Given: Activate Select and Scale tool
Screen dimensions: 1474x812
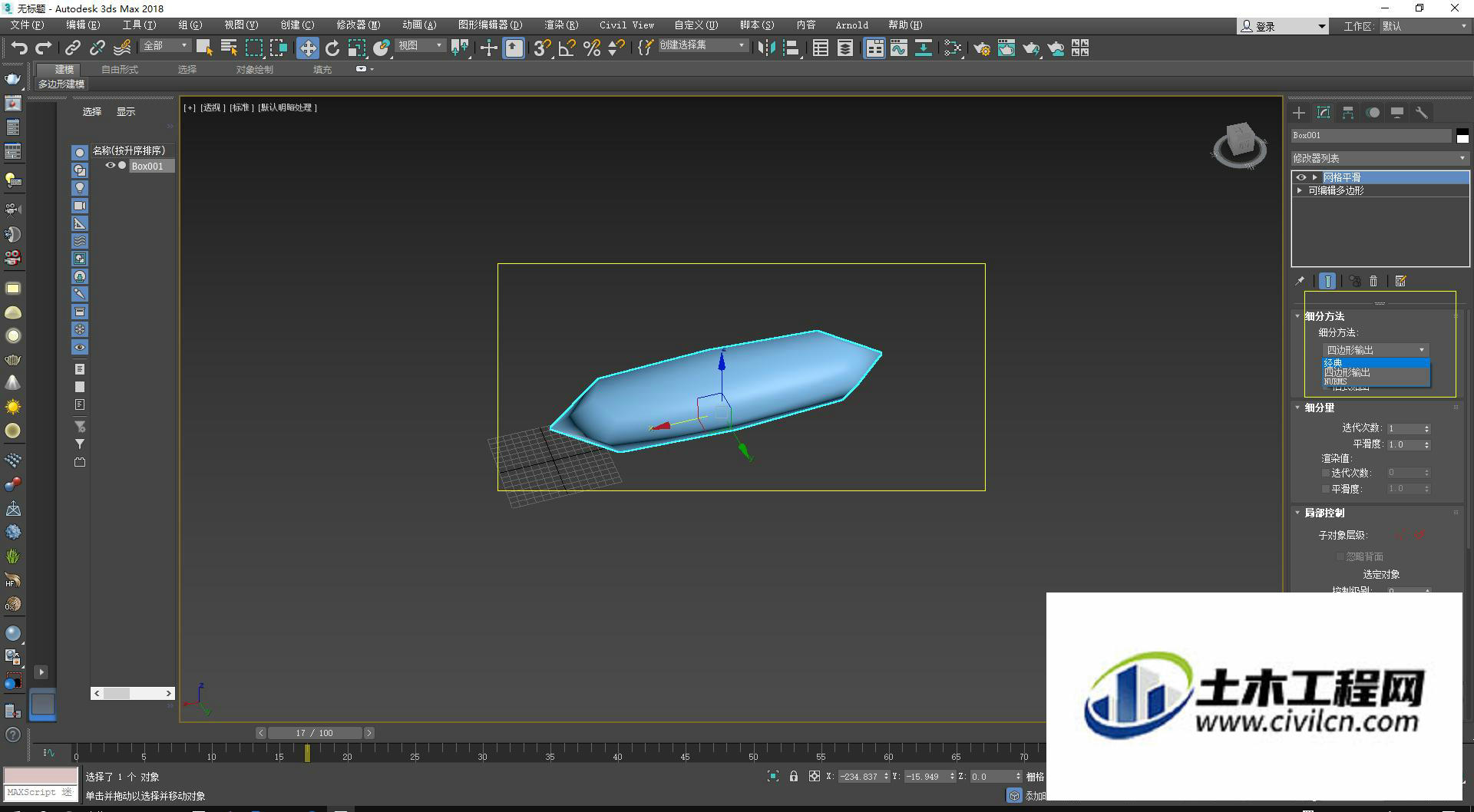Looking at the screenshot, I should click(357, 48).
